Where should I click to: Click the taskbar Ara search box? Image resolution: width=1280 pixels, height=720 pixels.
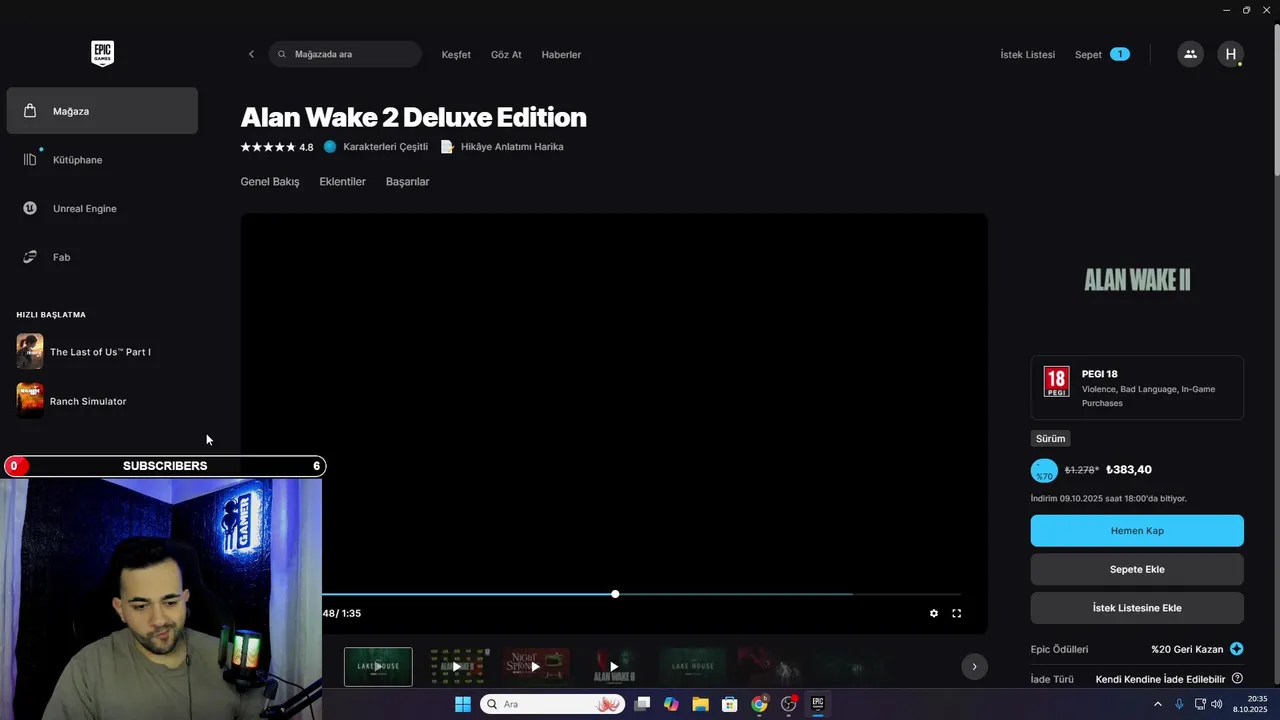point(553,704)
